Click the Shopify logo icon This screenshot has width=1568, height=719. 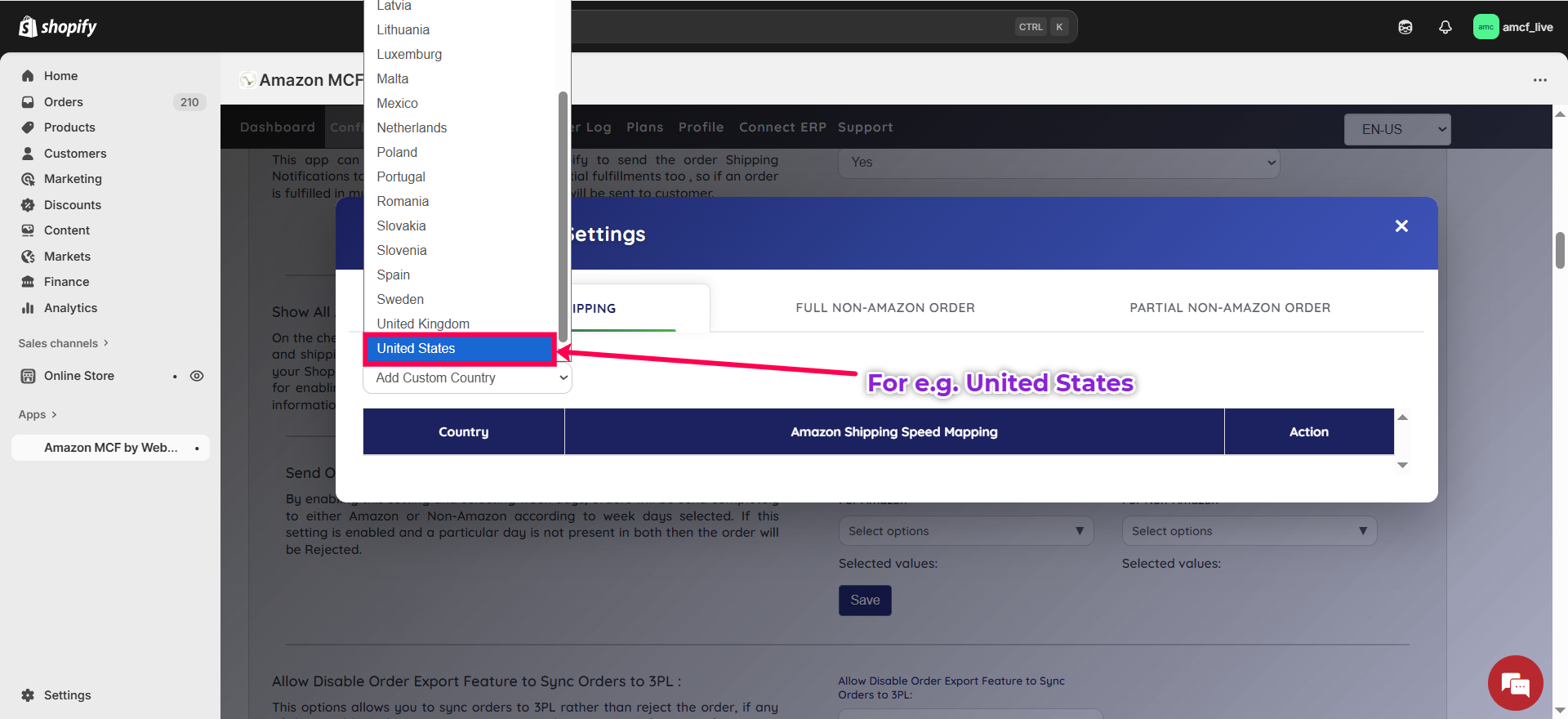(x=28, y=27)
